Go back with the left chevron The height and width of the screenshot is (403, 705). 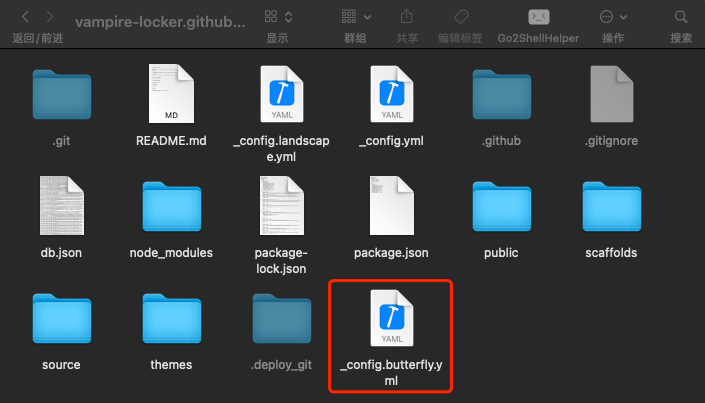[x=26, y=17]
